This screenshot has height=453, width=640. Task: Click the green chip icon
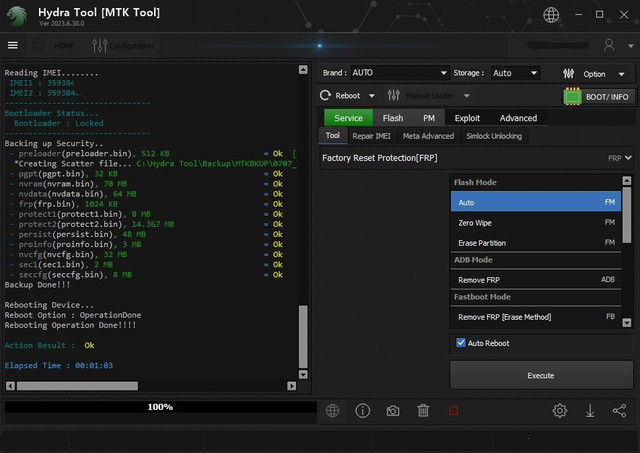pyautogui.click(x=572, y=96)
